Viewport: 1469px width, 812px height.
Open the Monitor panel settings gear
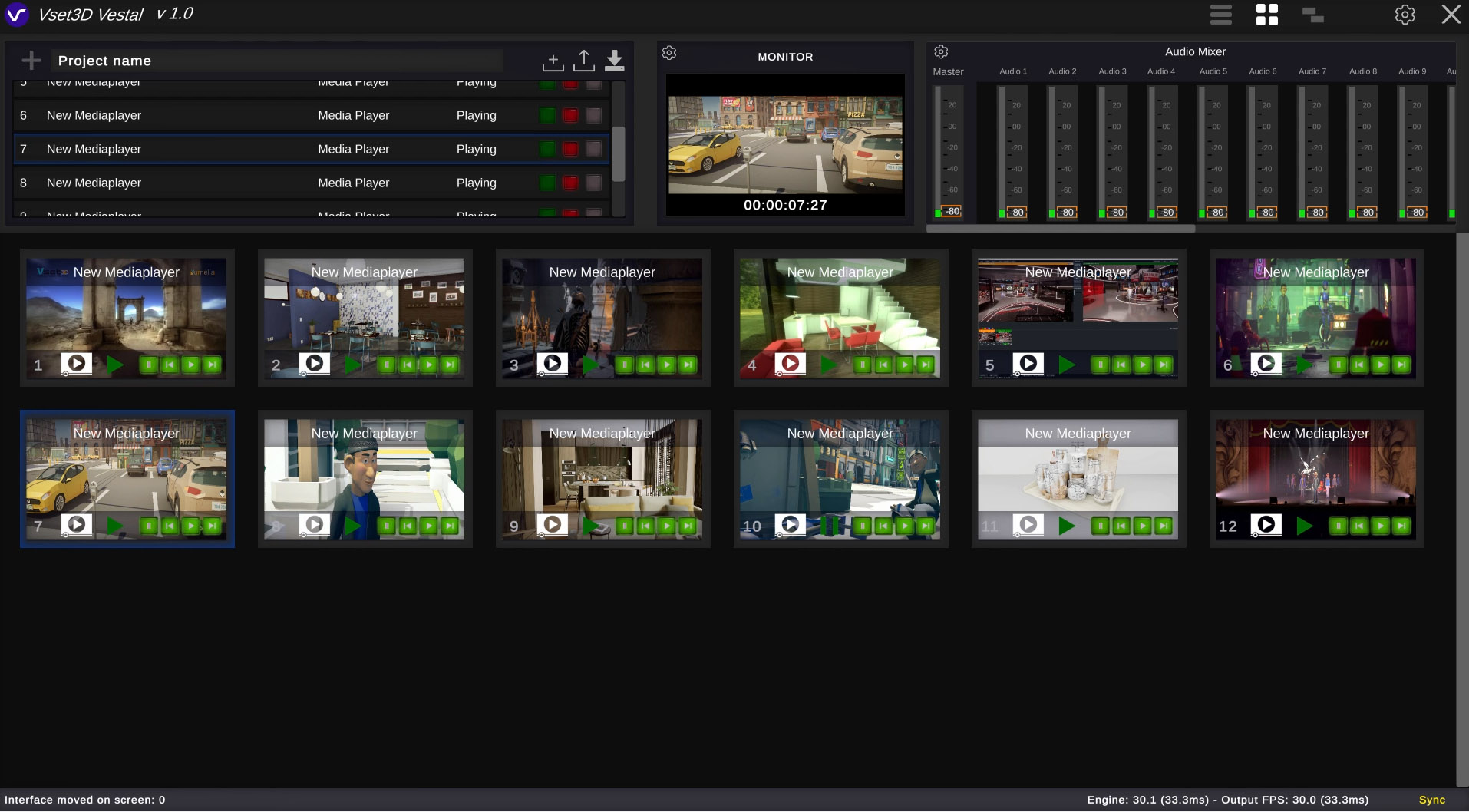(x=669, y=53)
